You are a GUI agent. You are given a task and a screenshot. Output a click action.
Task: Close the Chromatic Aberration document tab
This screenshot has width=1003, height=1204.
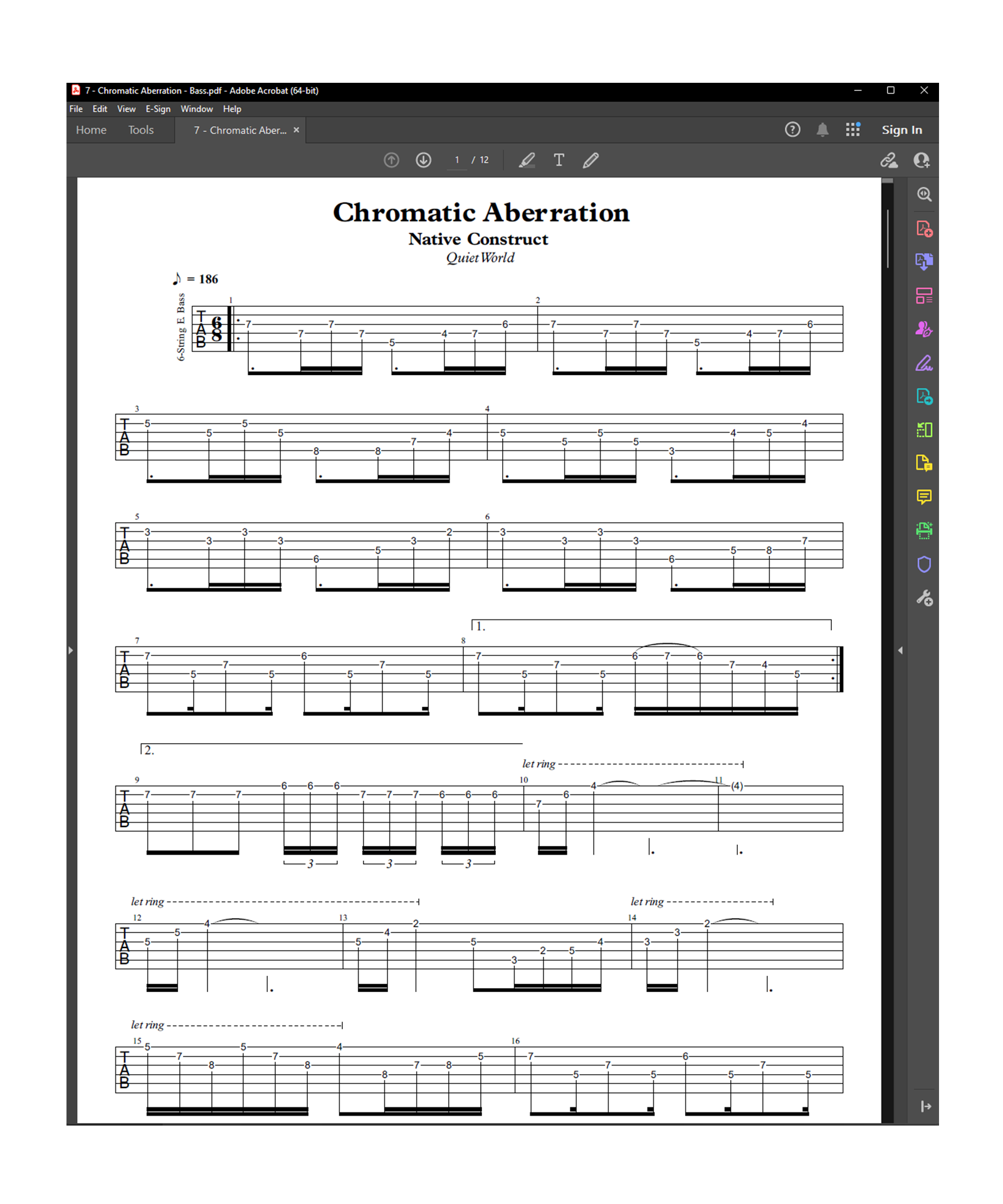[x=297, y=130]
